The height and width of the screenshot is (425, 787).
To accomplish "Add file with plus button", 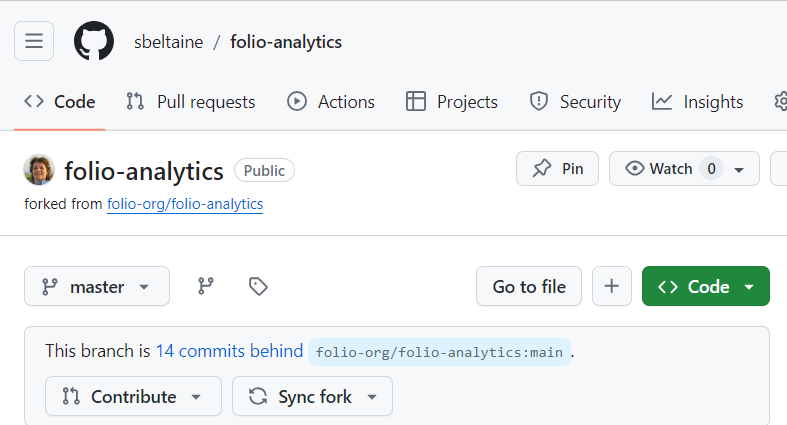I will (x=611, y=286).
